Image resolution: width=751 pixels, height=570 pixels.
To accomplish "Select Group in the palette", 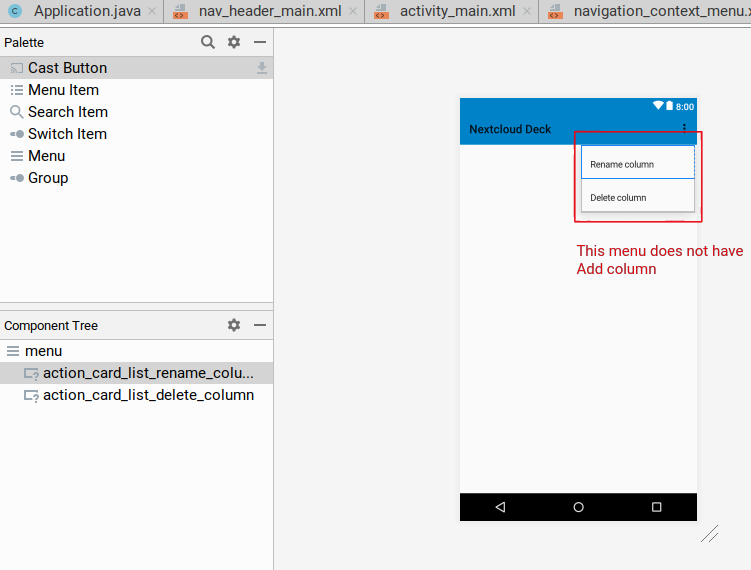I will [x=137, y=178].
